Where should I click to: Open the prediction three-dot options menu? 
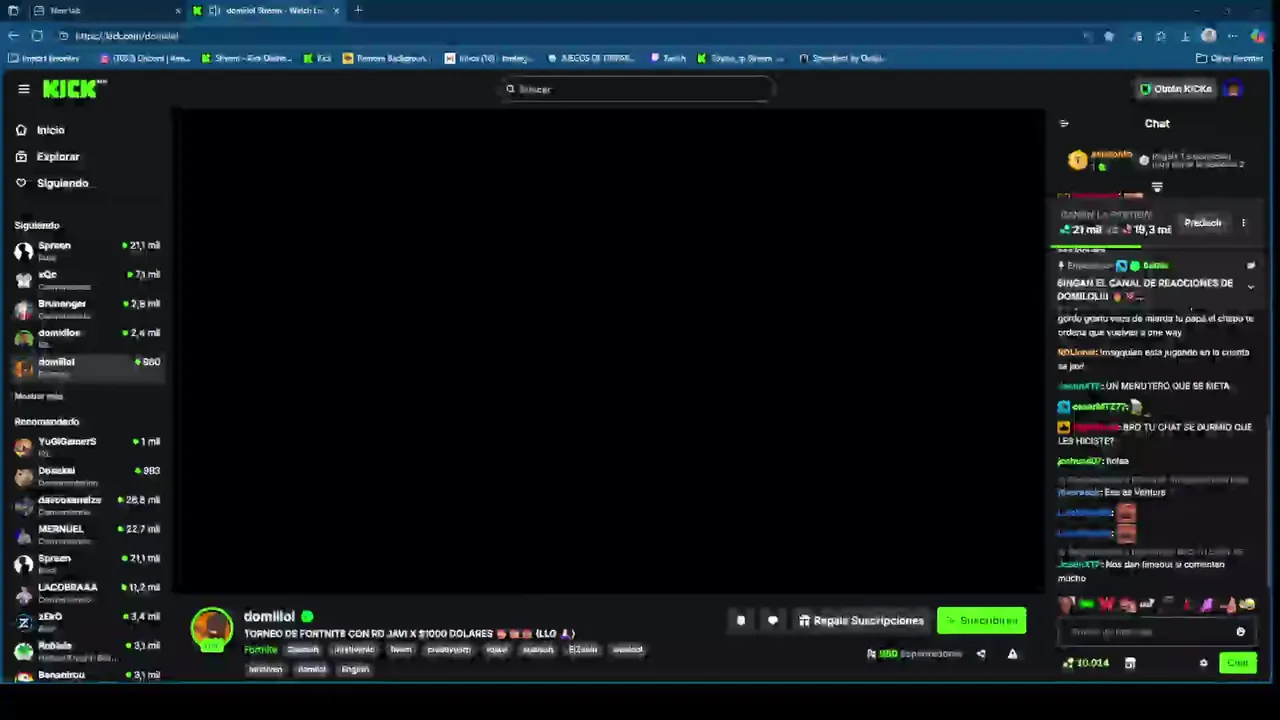(1243, 223)
